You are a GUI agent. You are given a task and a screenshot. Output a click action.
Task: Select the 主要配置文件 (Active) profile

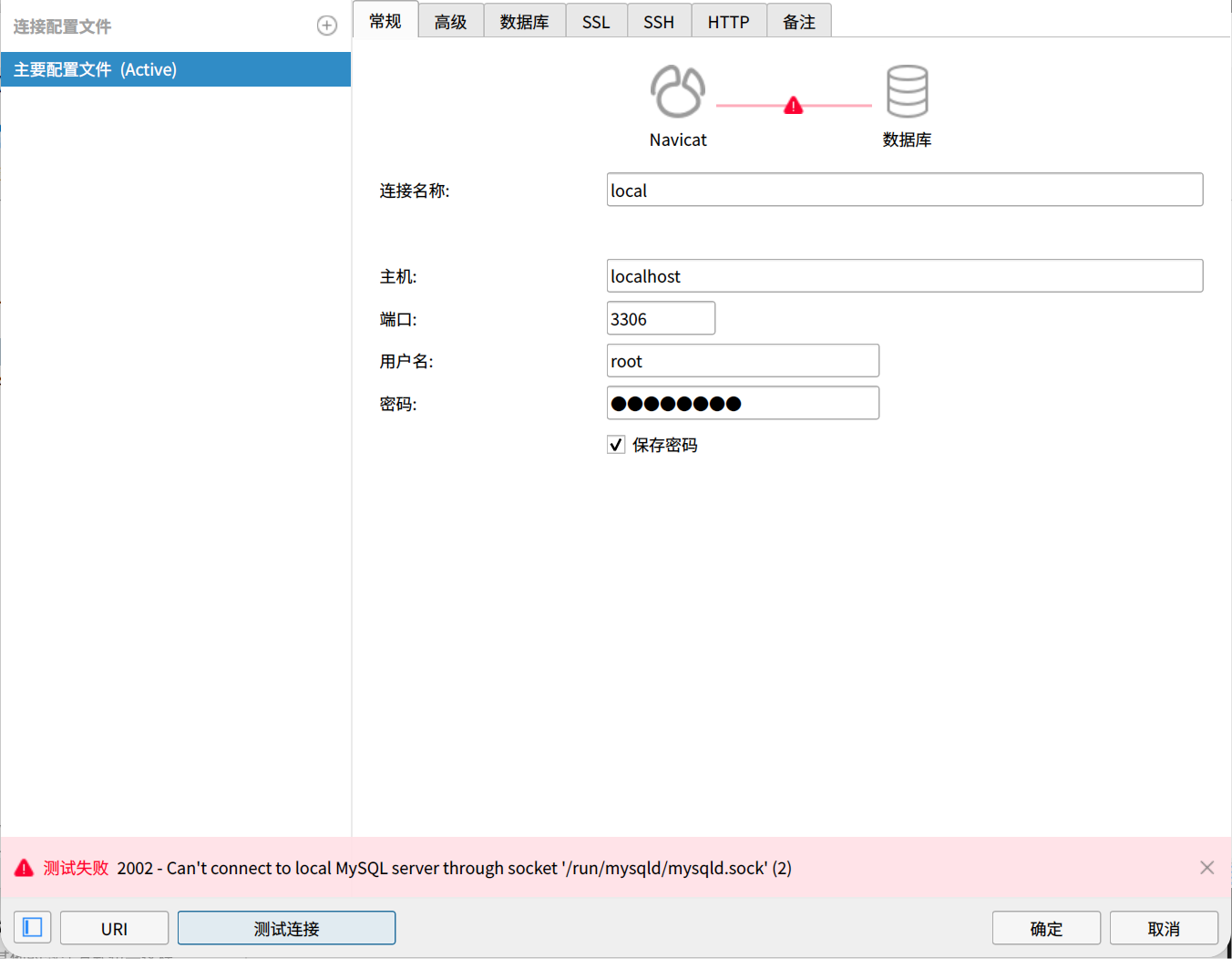tap(175, 69)
